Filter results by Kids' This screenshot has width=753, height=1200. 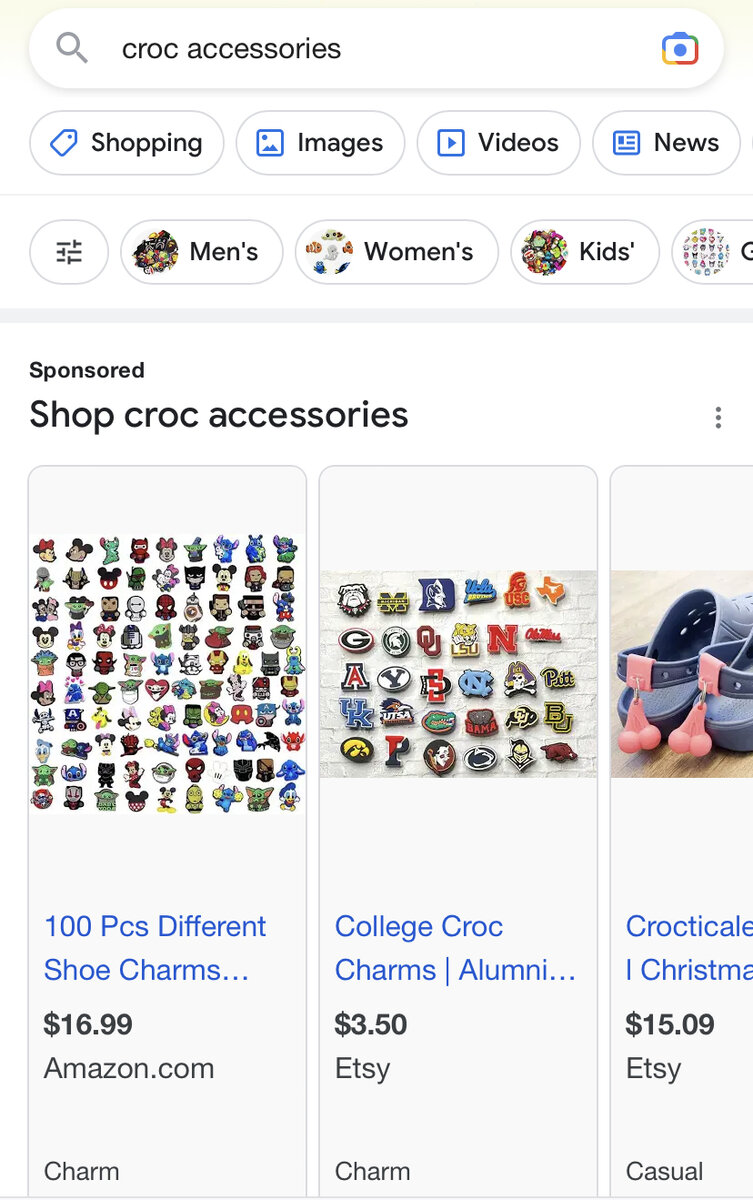pyautogui.click(x=584, y=252)
